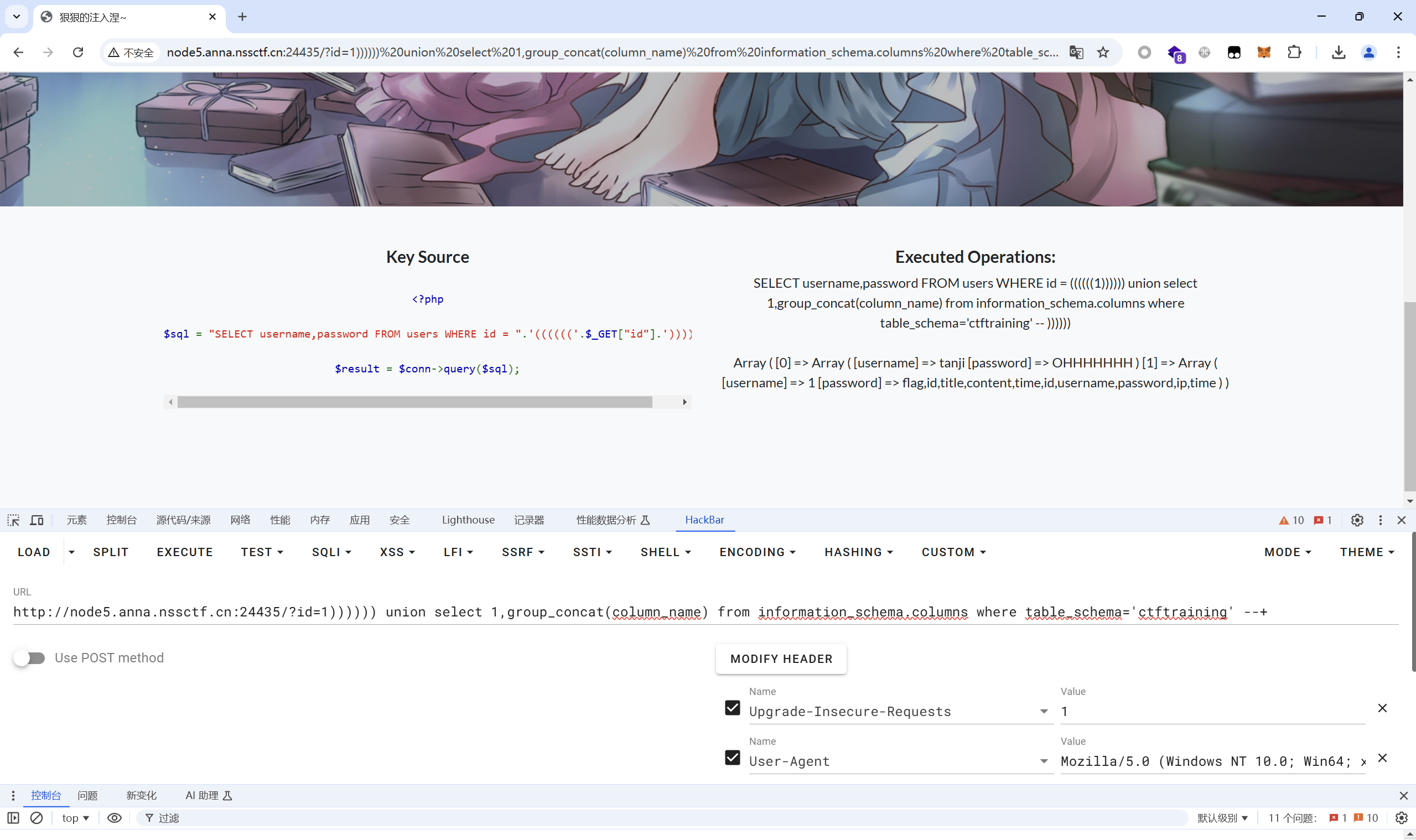Open the LFI dropdown
The image size is (1416, 840).
coord(458,552)
